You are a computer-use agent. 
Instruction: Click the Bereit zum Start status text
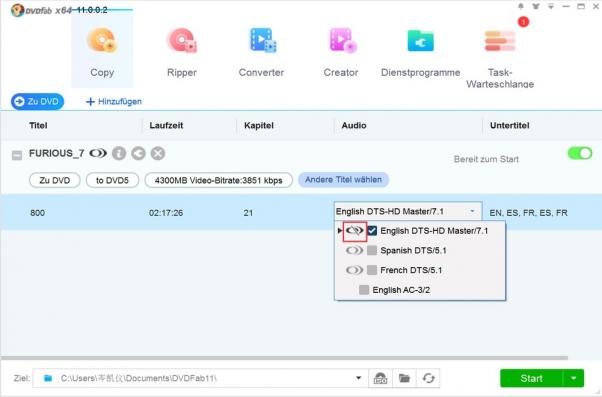486,159
